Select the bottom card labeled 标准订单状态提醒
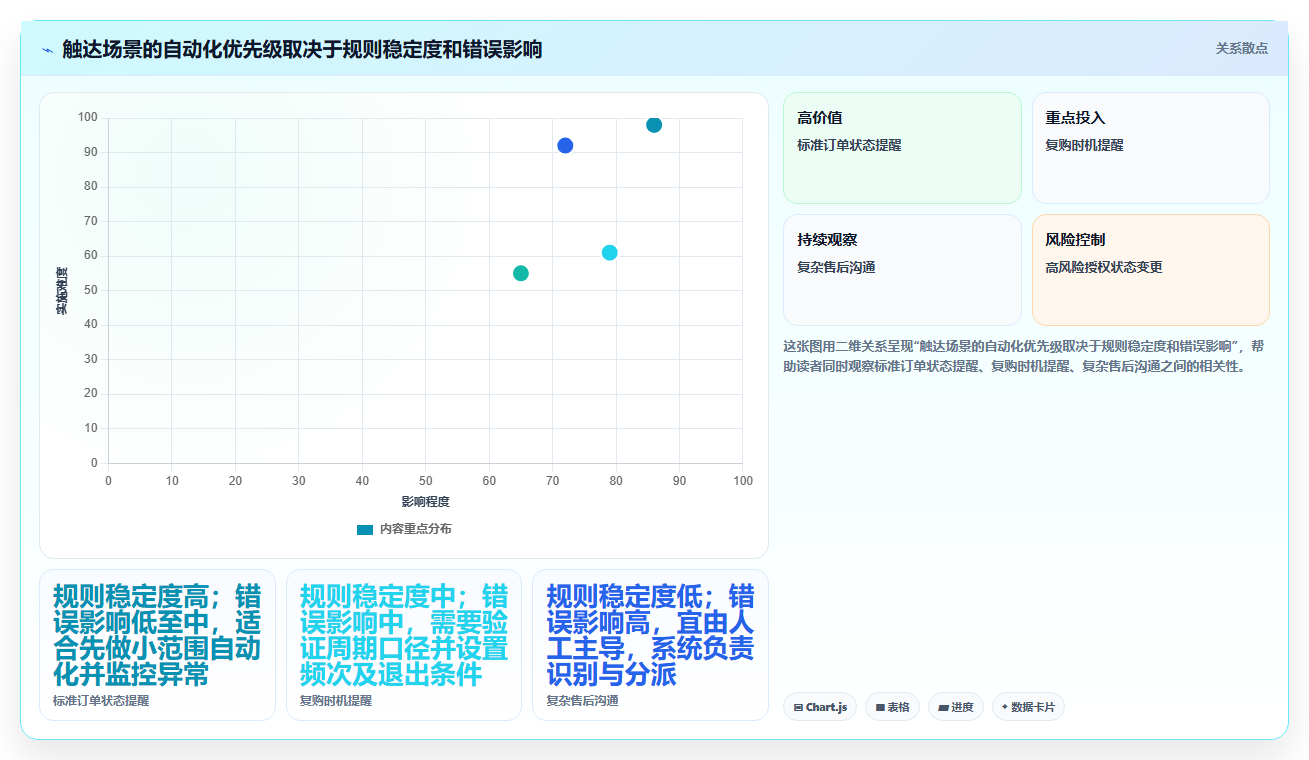This screenshot has height=760, width=1309. pyautogui.click(x=157, y=645)
